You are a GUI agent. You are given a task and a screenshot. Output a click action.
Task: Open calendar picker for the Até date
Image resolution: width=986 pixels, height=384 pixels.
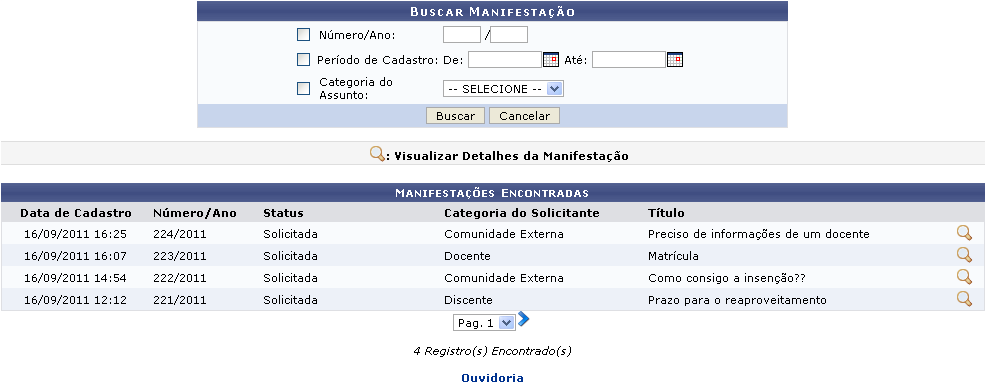675,60
